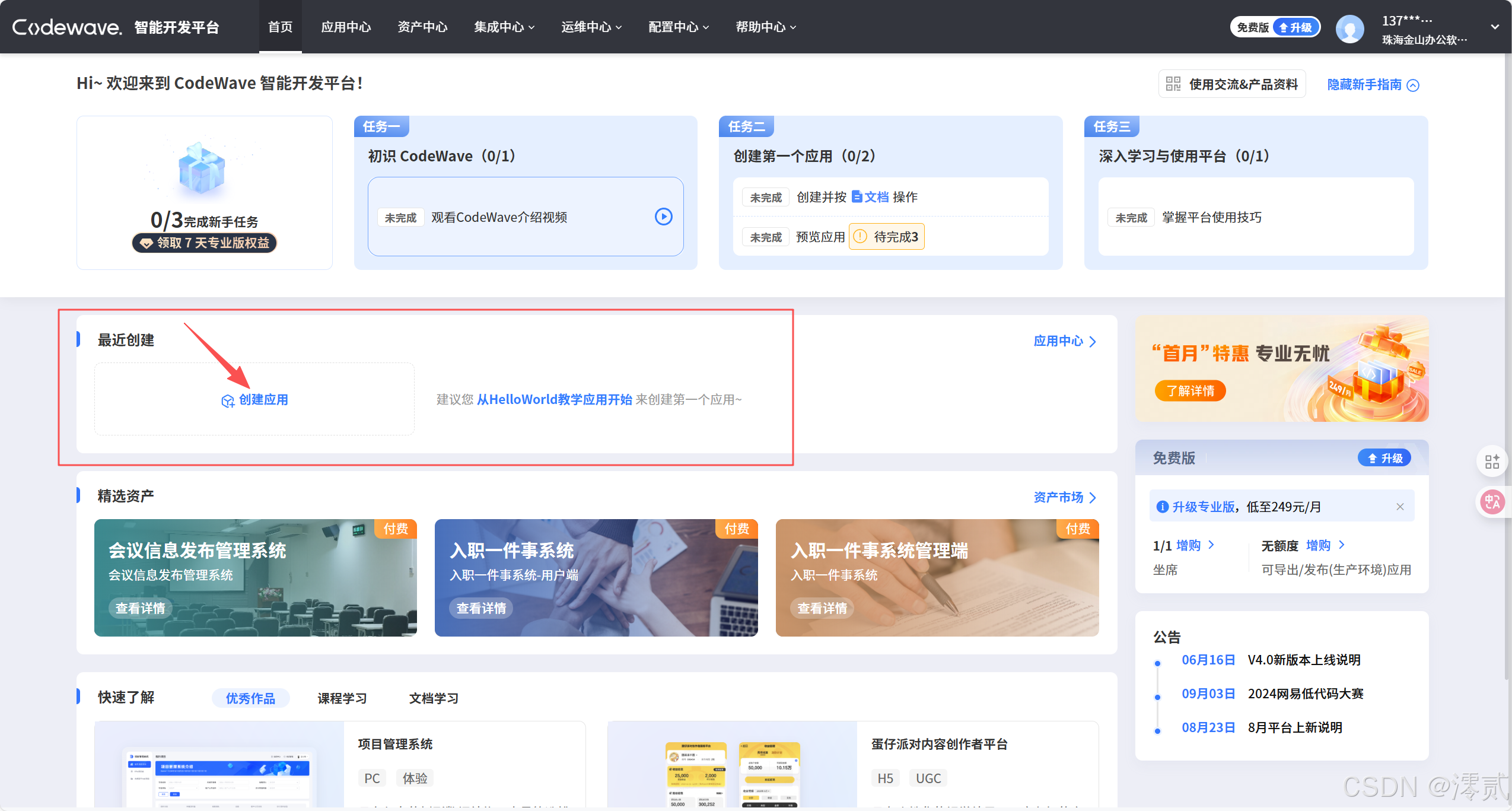Viewport: 1512px width, 811px height.
Task: Click 了解详情 on the 首月特惠 banner
Action: tap(1190, 390)
